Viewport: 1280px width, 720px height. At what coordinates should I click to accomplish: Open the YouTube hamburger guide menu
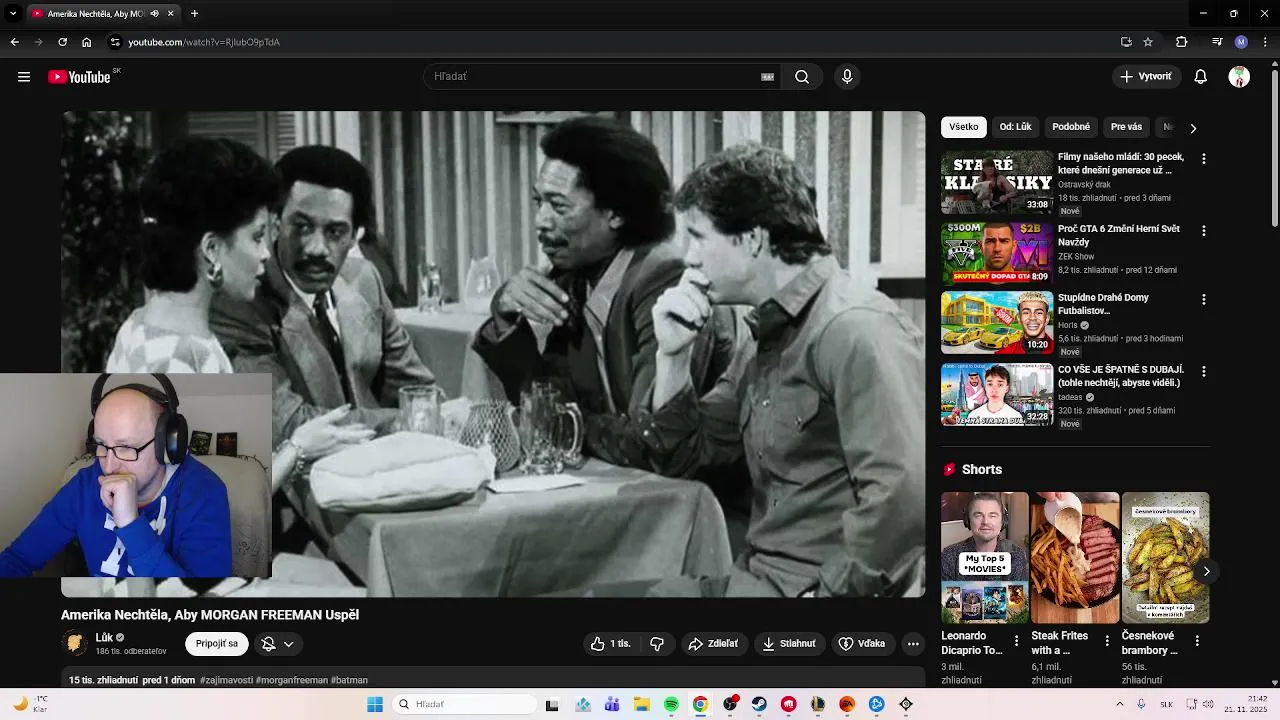(x=24, y=77)
